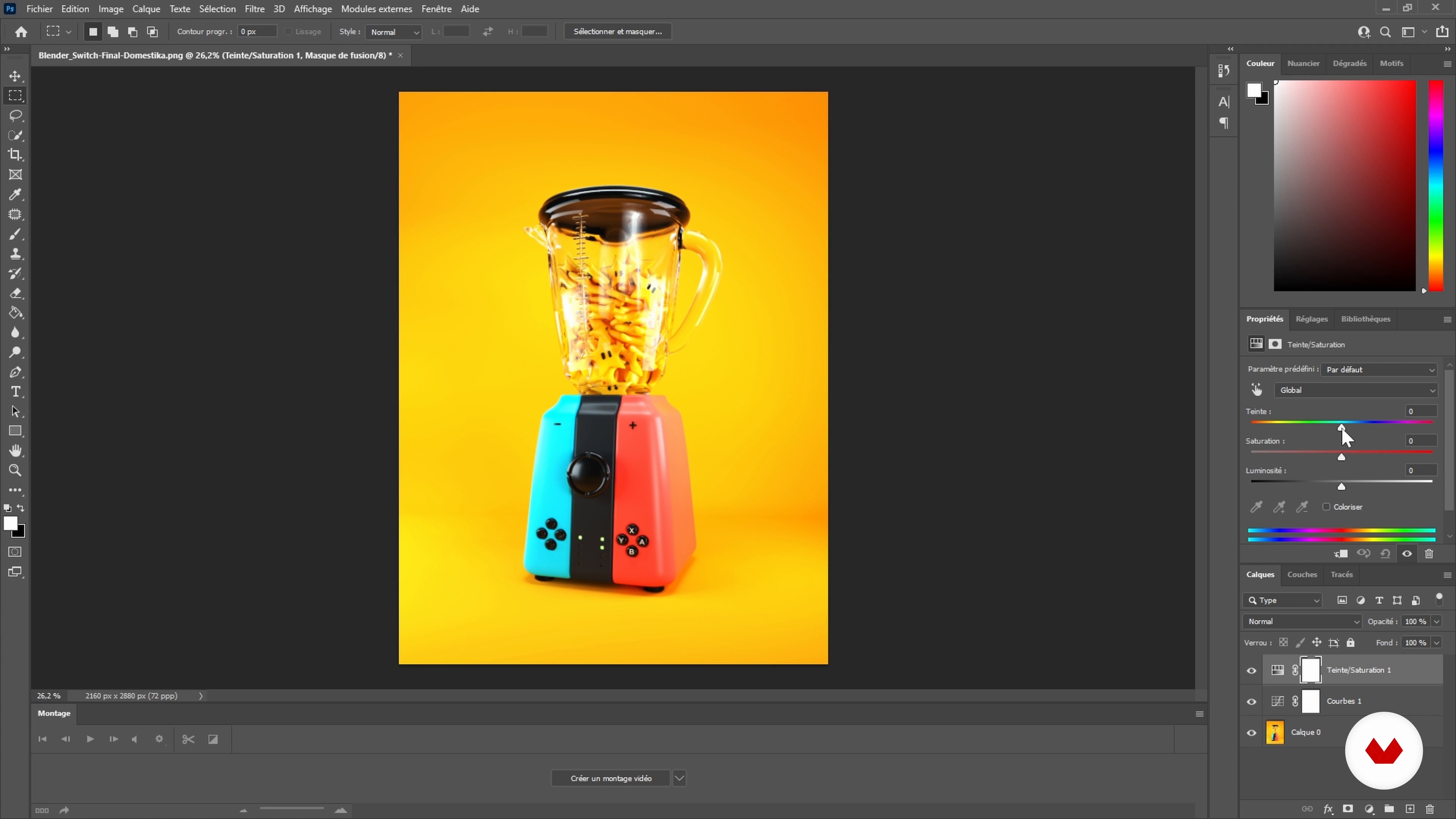Go to first frame of timeline
1456x819 pixels.
pos(42,739)
